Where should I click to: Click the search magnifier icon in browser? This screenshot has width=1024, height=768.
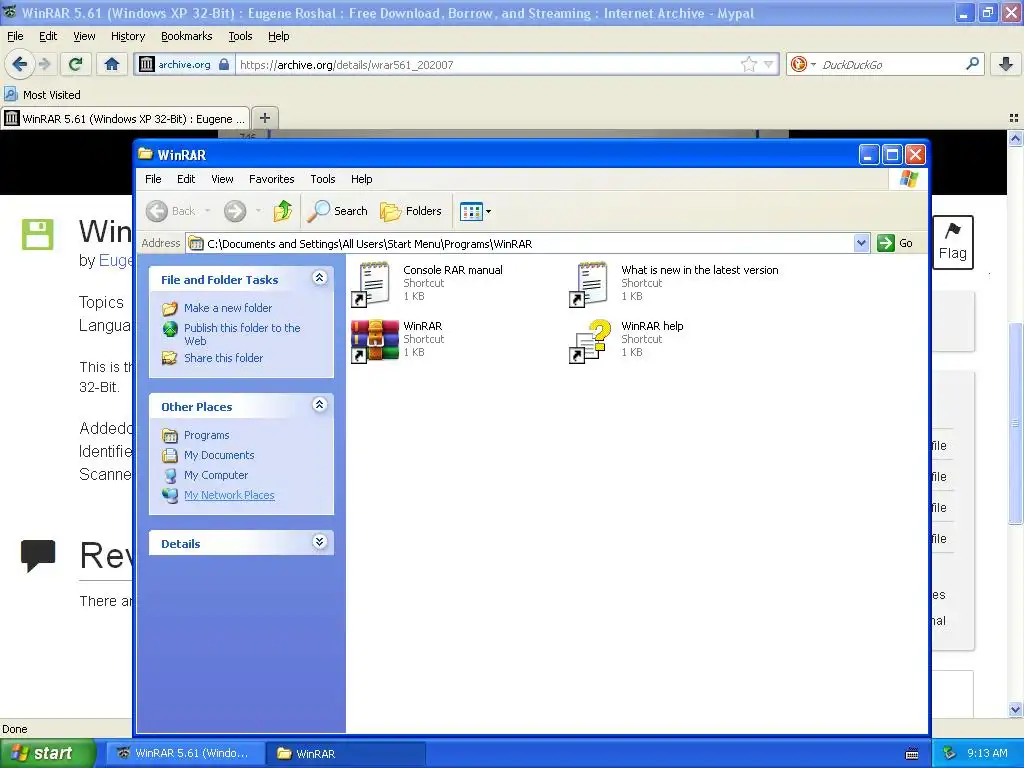(972, 64)
